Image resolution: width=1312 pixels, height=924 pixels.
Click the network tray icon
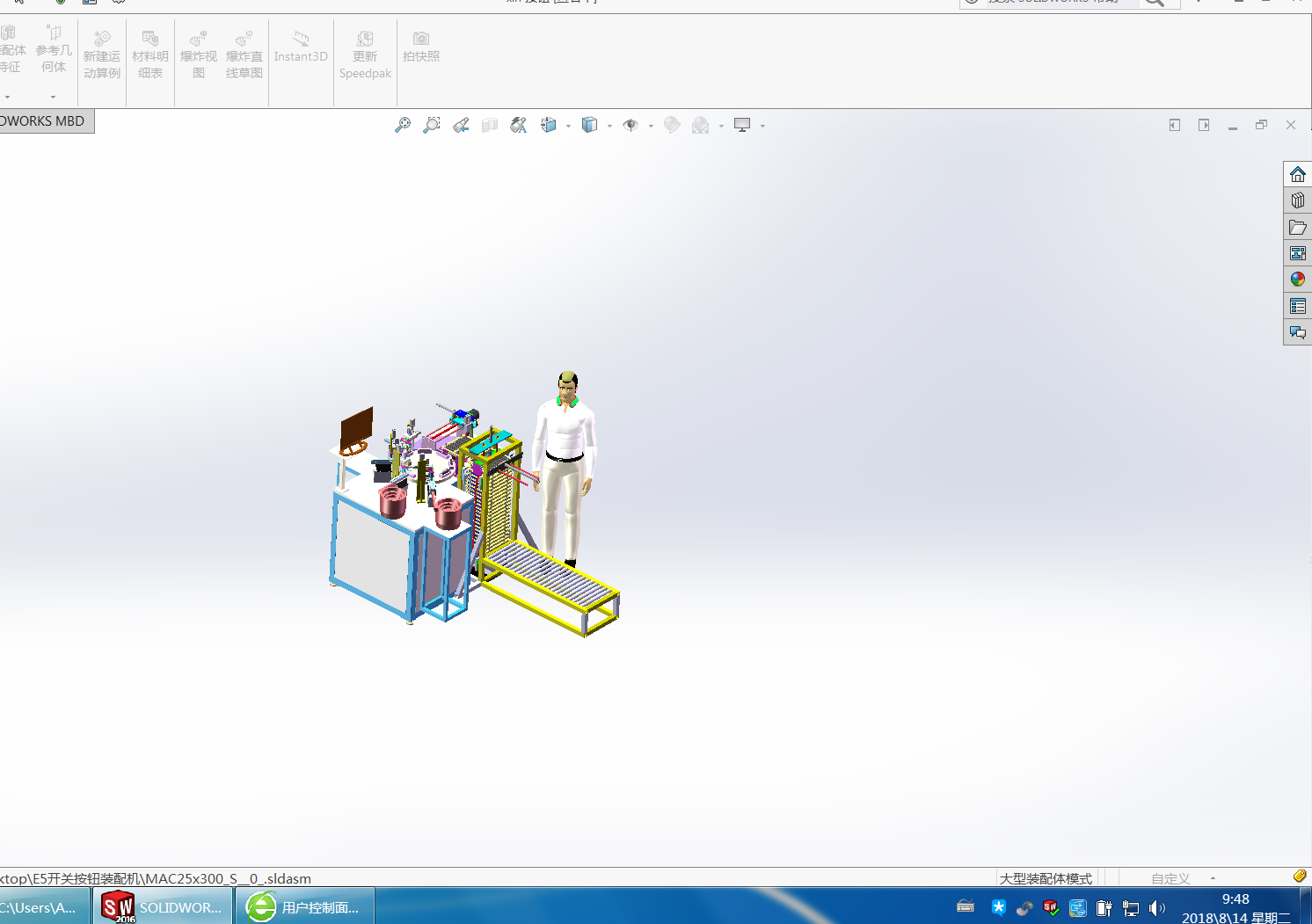click(x=1131, y=908)
